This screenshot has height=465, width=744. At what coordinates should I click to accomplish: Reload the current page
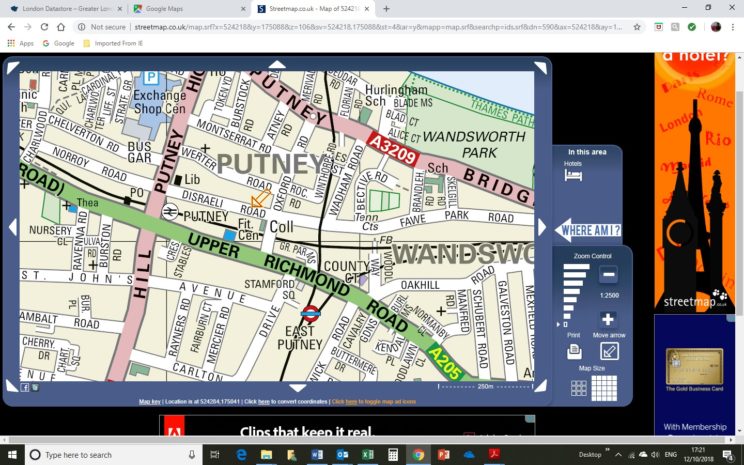click(44, 27)
